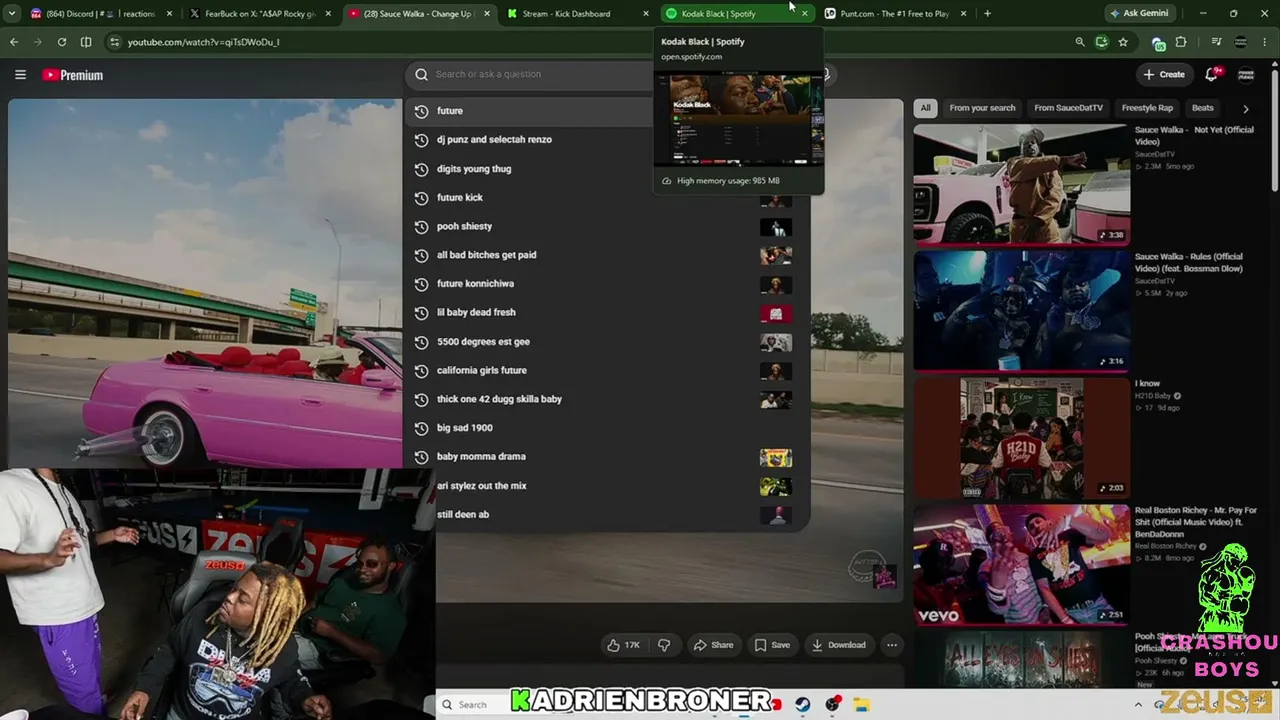Open 'Sauce Walka - Not Yet' video thumbnail
Viewport: 1280px width, 720px height.
(1021, 184)
